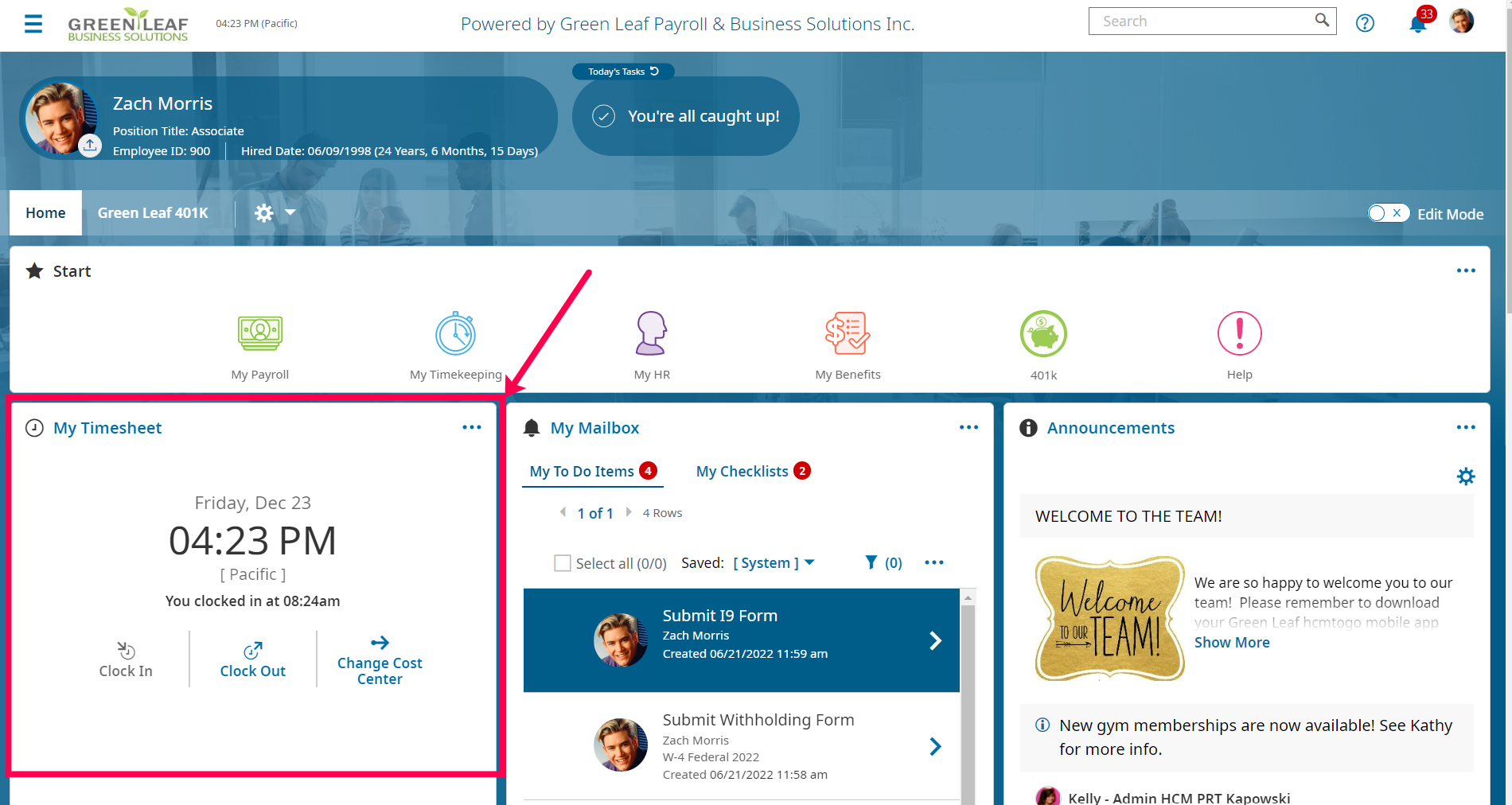This screenshot has height=805, width=1512.
Task: Select the My To Do Items tab
Action: coord(593,471)
